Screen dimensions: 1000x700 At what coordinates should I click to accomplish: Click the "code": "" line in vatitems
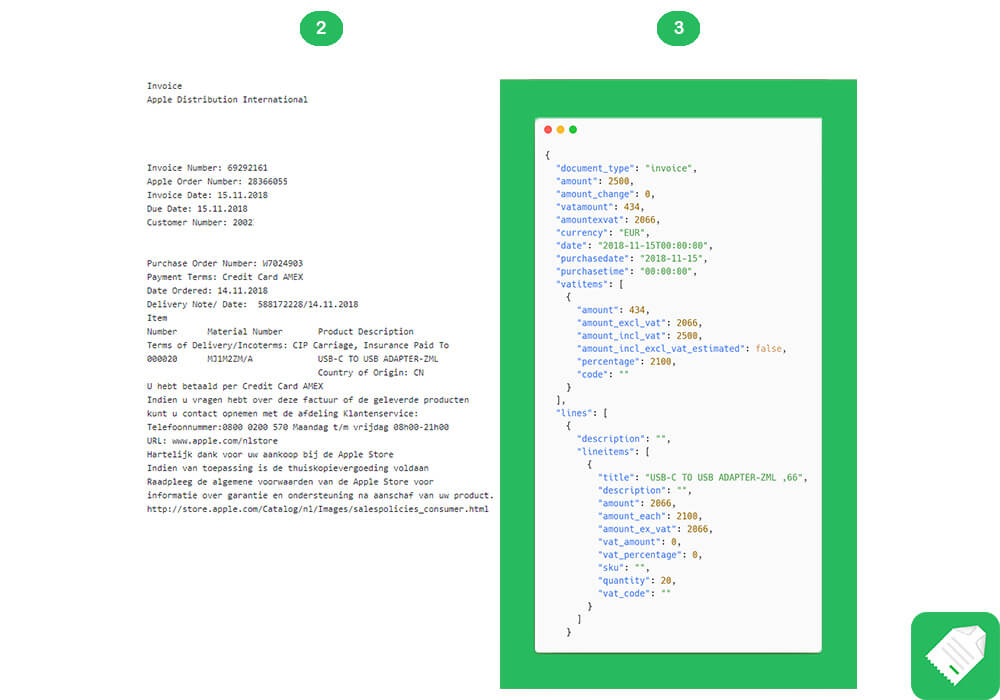tap(603, 374)
